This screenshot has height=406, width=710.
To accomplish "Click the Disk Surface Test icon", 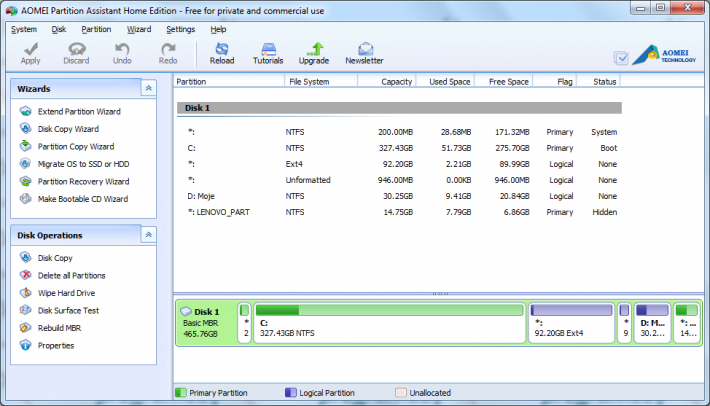I will coord(26,310).
